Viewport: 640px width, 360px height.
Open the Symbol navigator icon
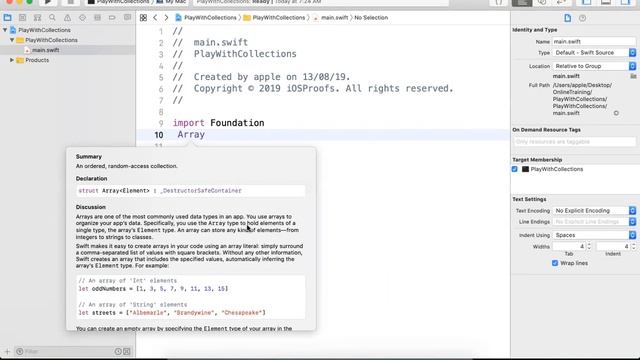click(x=37, y=18)
